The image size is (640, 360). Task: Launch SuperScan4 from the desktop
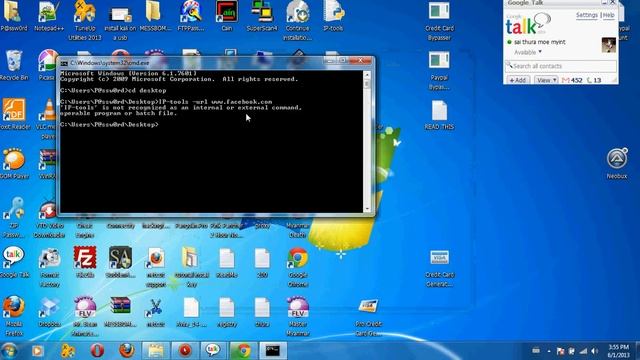[x=262, y=16]
